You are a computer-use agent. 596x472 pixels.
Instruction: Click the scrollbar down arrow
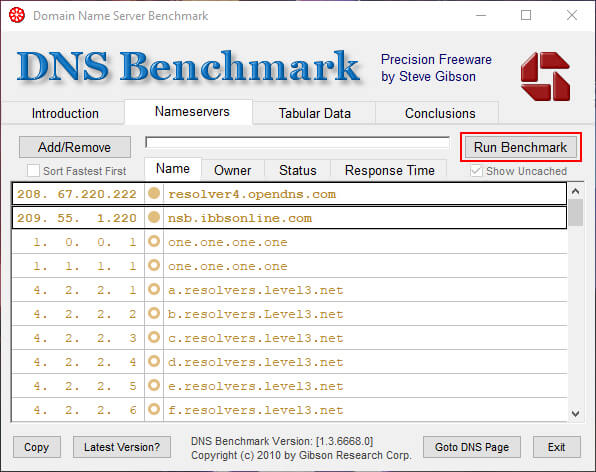pos(575,413)
